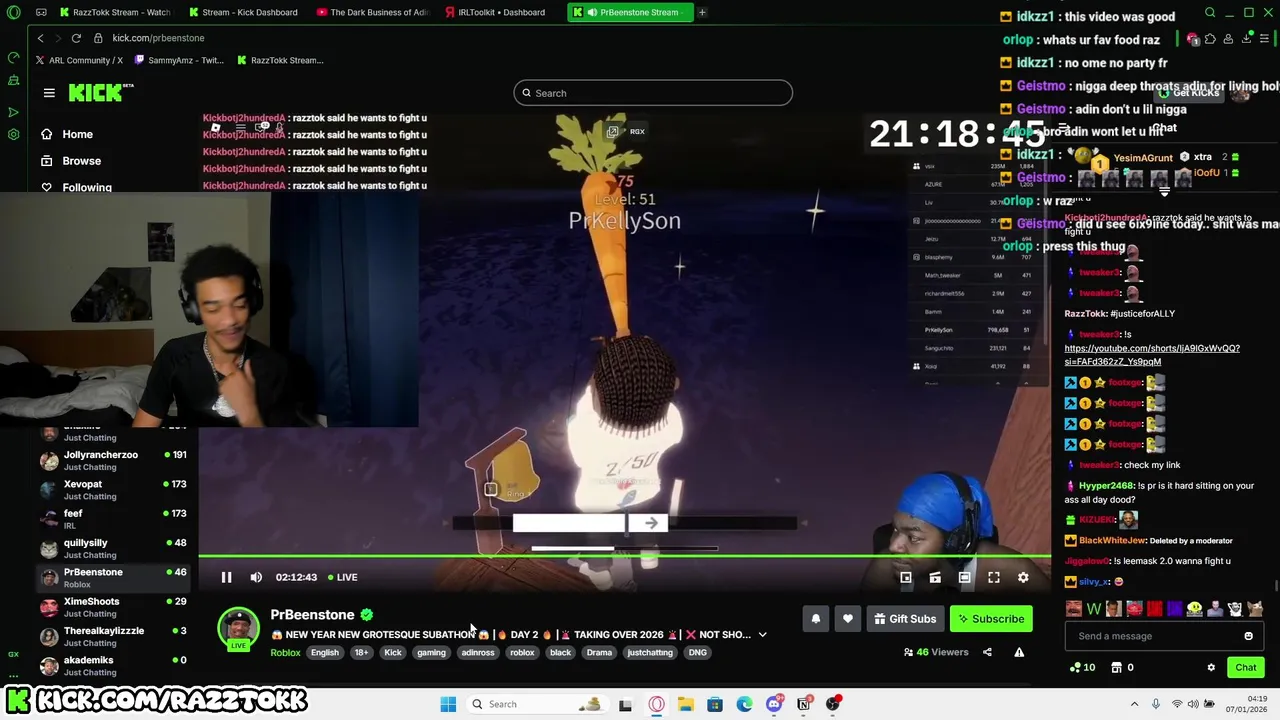
Task: Open browser easy setup menu icon
Action: coord(1265,38)
